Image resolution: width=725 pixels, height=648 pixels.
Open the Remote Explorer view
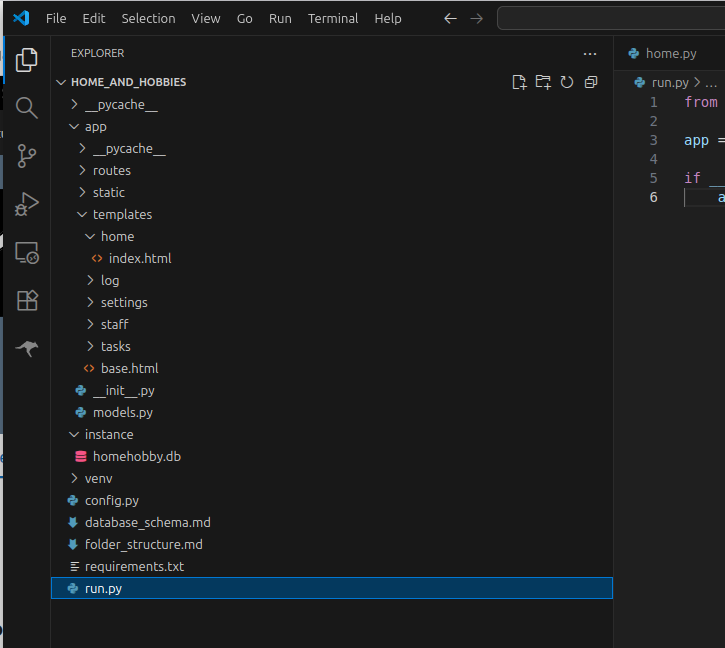pos(26,253)
